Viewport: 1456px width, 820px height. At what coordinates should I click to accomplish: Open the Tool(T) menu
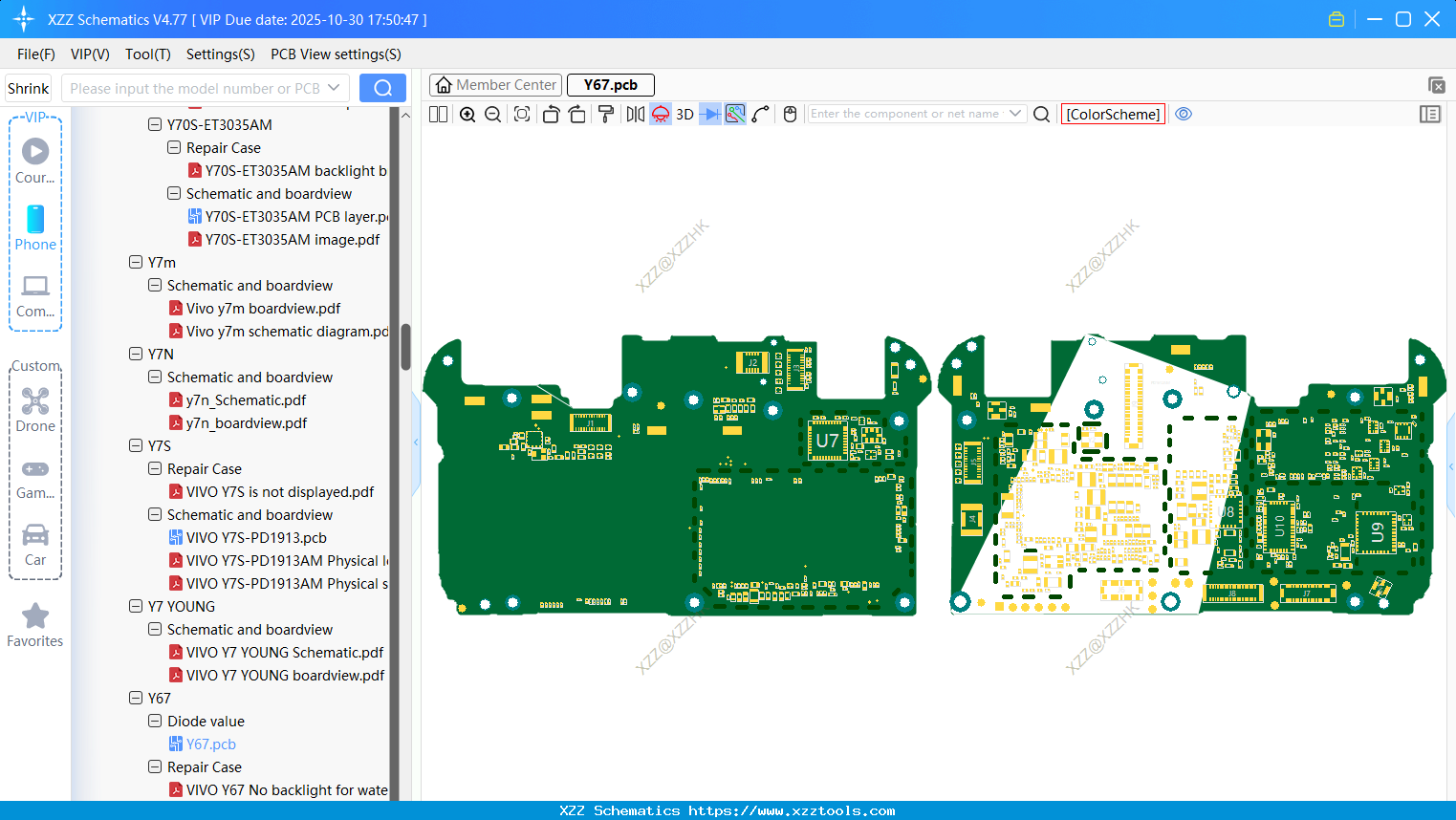[147, 54]
